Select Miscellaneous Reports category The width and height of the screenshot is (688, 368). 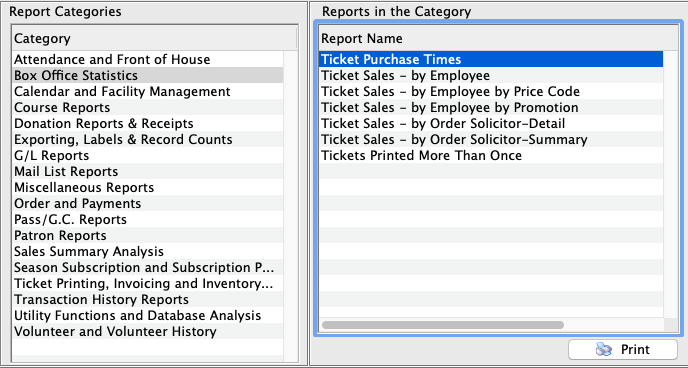148,187
